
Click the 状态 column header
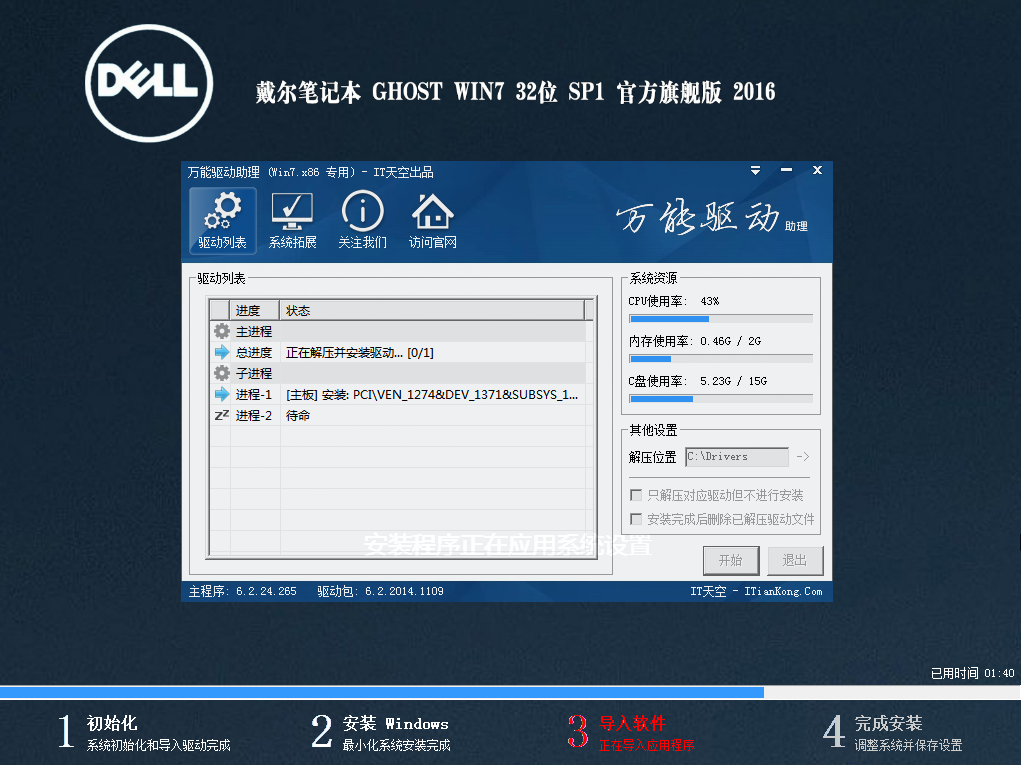pos(432,311)
